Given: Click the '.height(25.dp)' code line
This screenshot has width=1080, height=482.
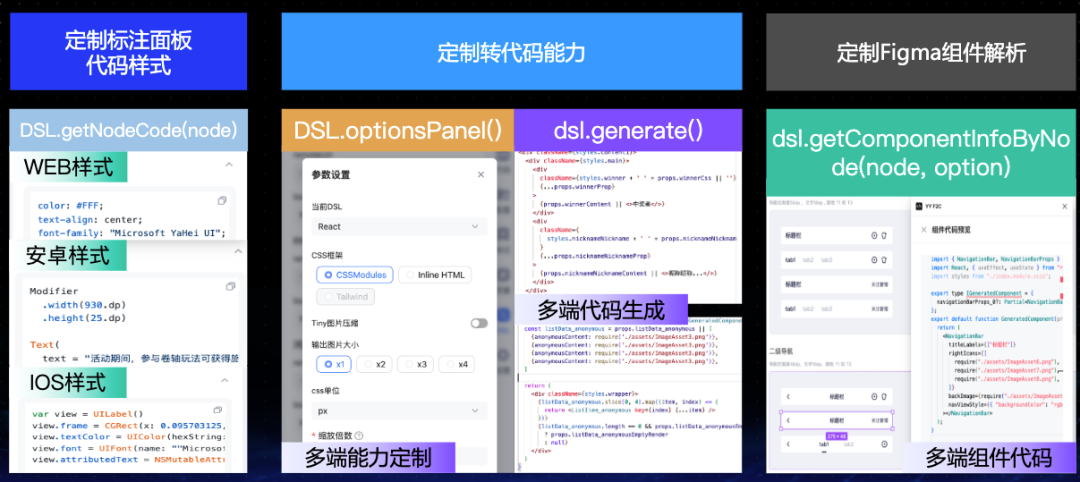Looking at the screenshot, I should pyautogui.click(x=84, y=317).
